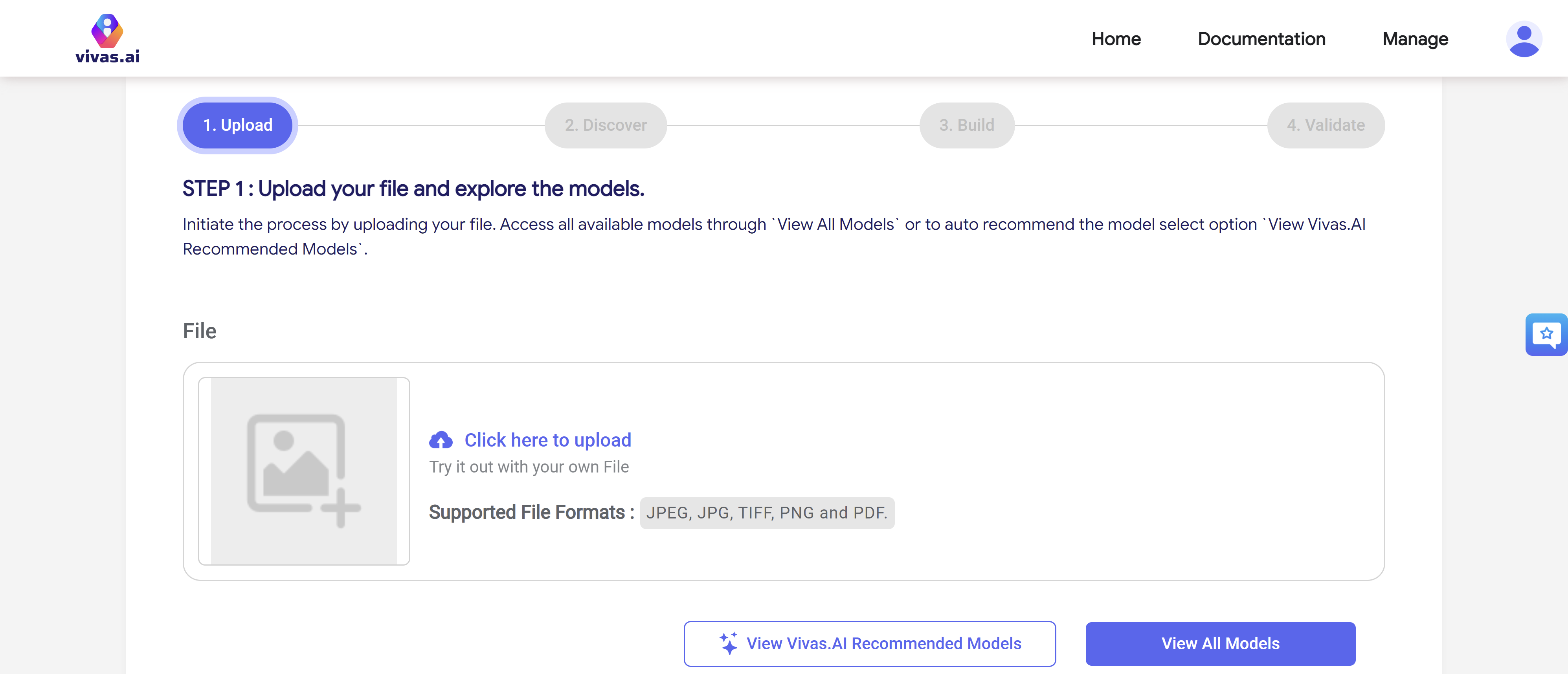Click the STEP 1 upload heading
This screenshot has height=674, width=1568.
[413, 189]
